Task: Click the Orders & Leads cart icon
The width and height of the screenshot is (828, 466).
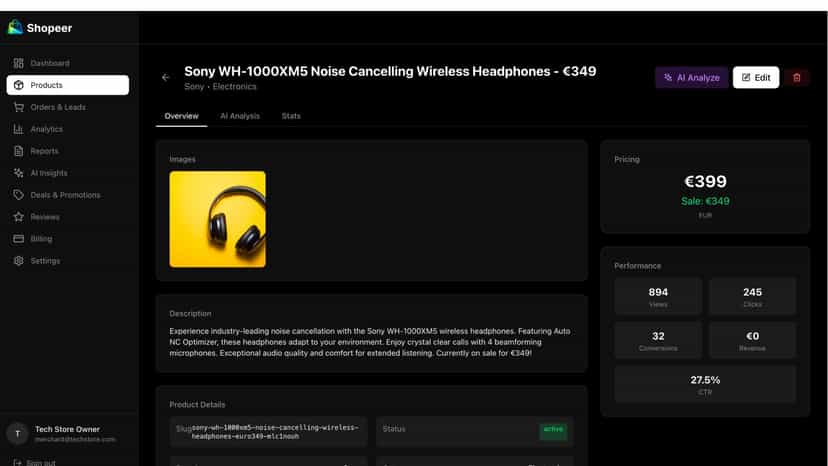Action: [x=18, y=107]
